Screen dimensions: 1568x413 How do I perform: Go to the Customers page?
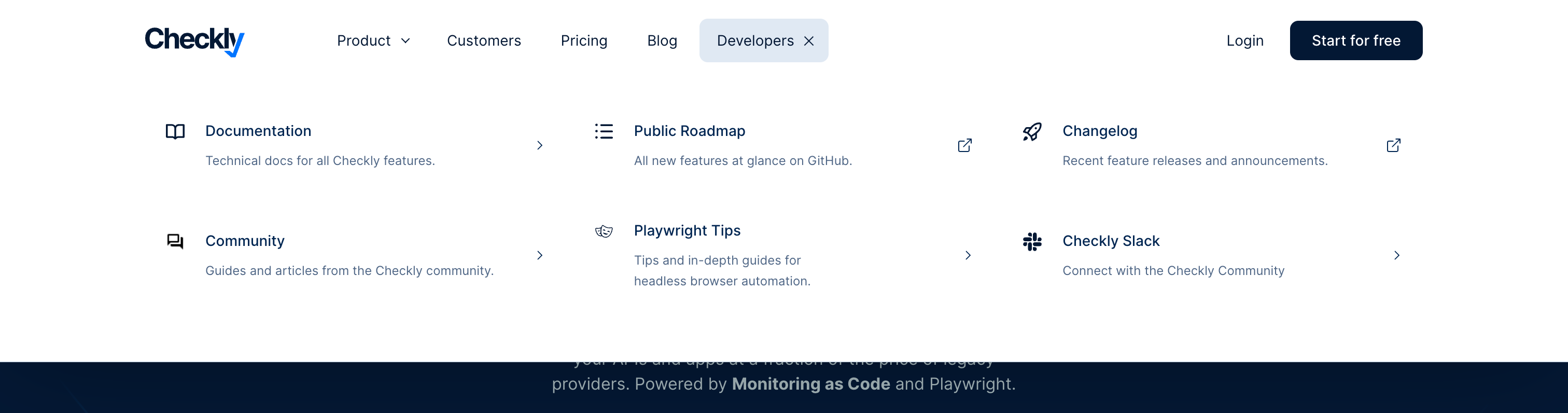click(484, 41)
